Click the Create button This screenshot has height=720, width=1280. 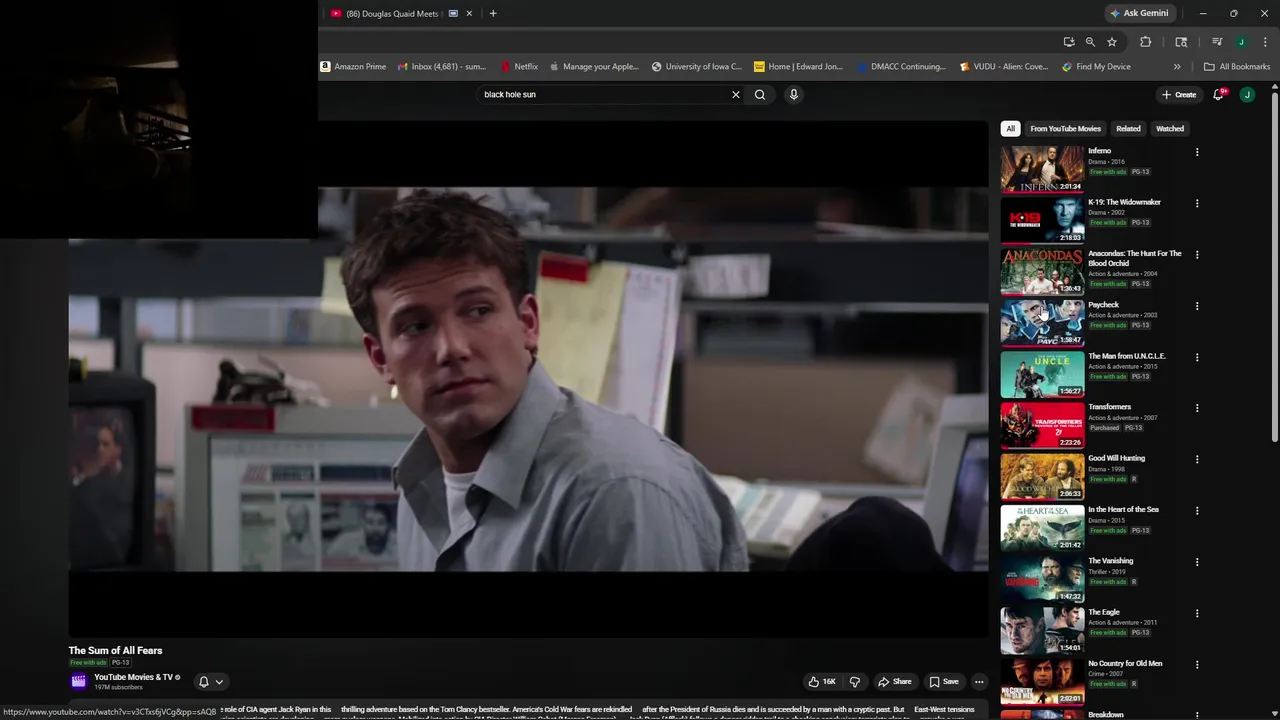pos(1179,95)
